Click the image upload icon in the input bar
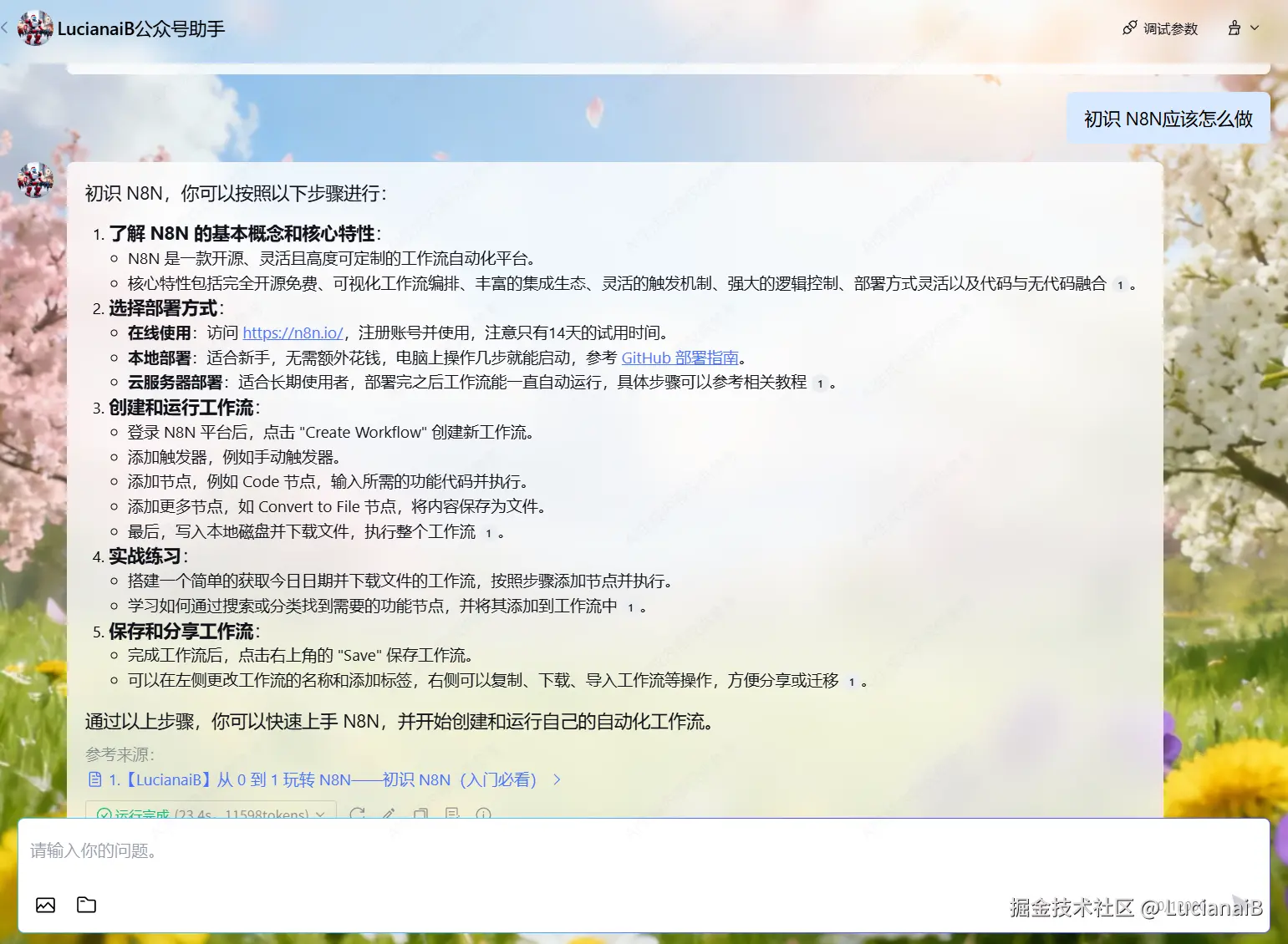 [x=46, y=905]
